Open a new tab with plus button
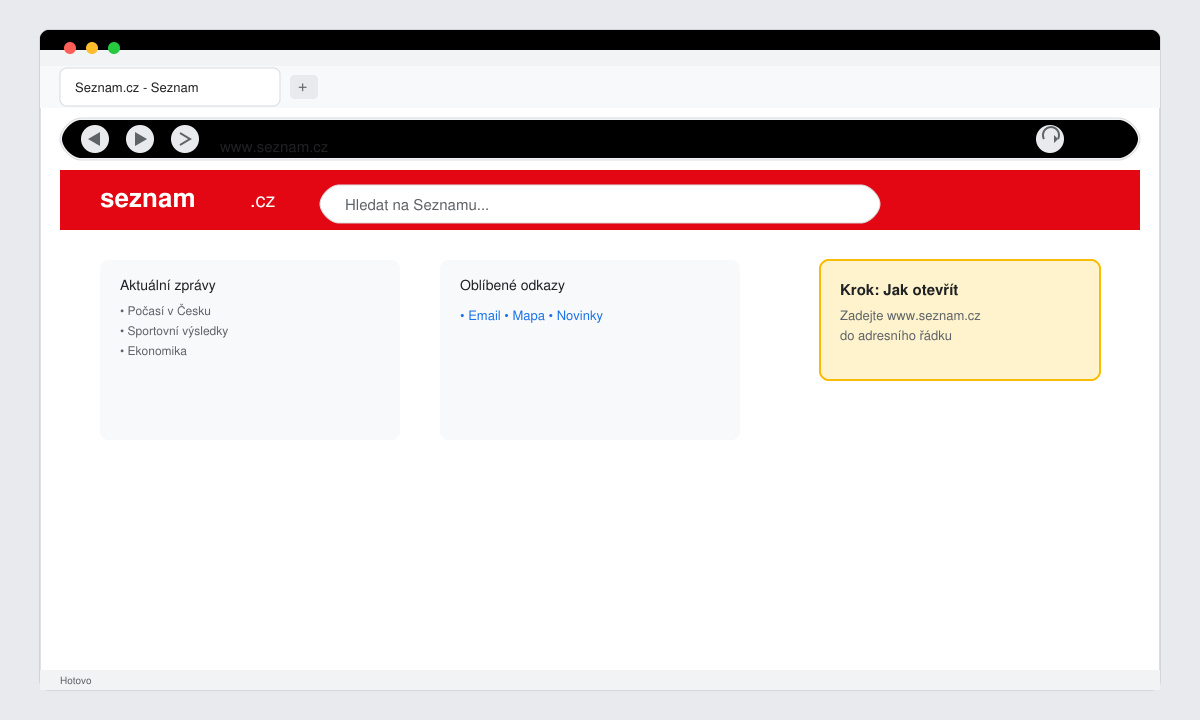Image resolution: width=1200 pixels, height=720 pixels. pyautogui.click(x=304, y=87)
